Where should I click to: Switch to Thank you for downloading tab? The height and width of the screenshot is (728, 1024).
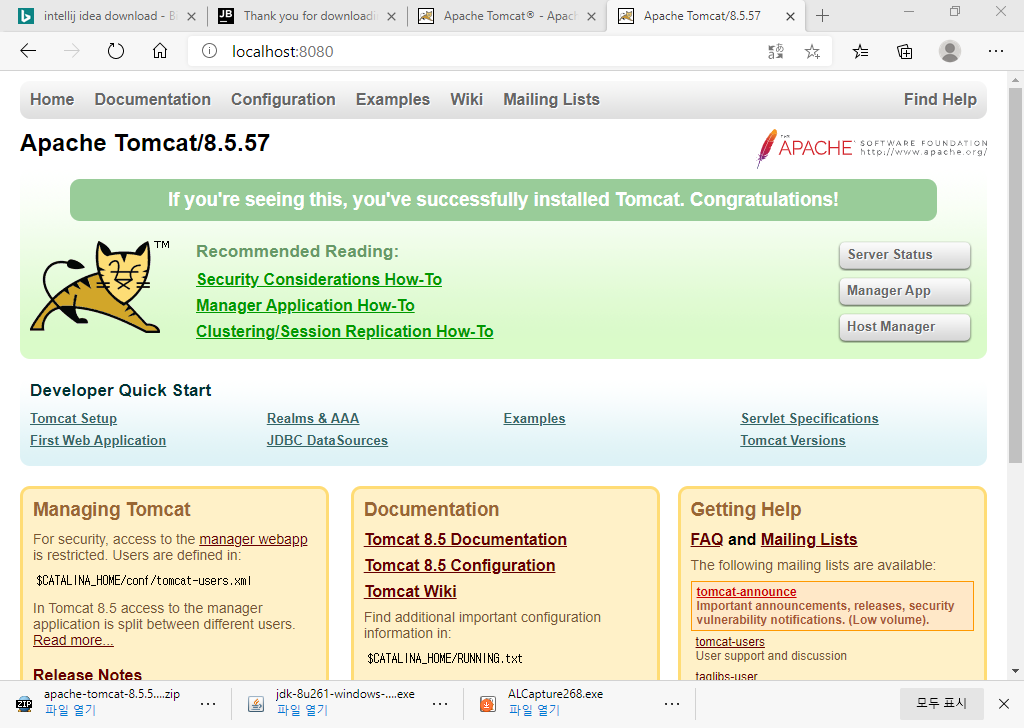click(x=307, y=16)
